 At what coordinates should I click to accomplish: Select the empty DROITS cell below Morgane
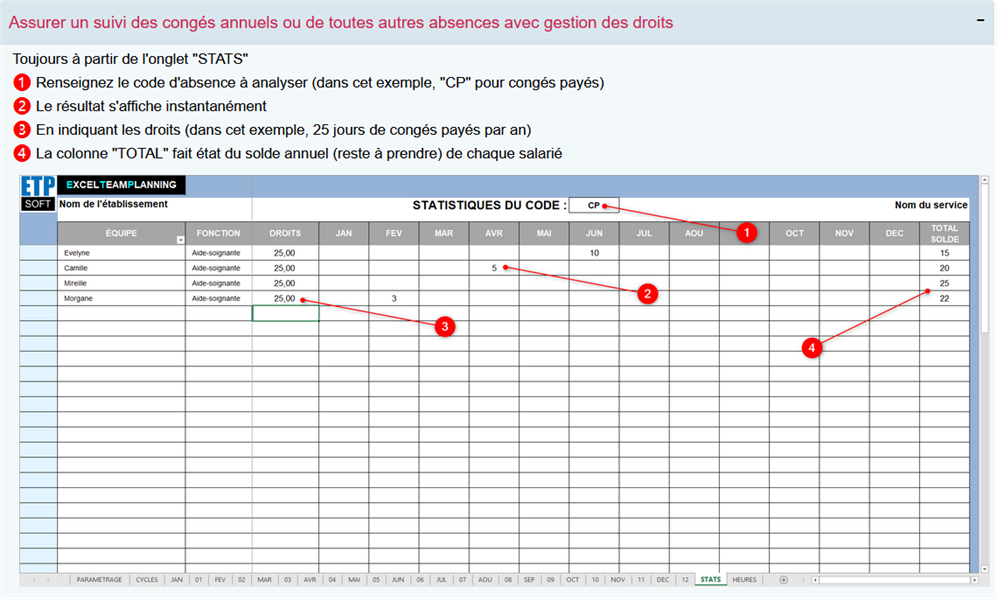tap(285, 313)
